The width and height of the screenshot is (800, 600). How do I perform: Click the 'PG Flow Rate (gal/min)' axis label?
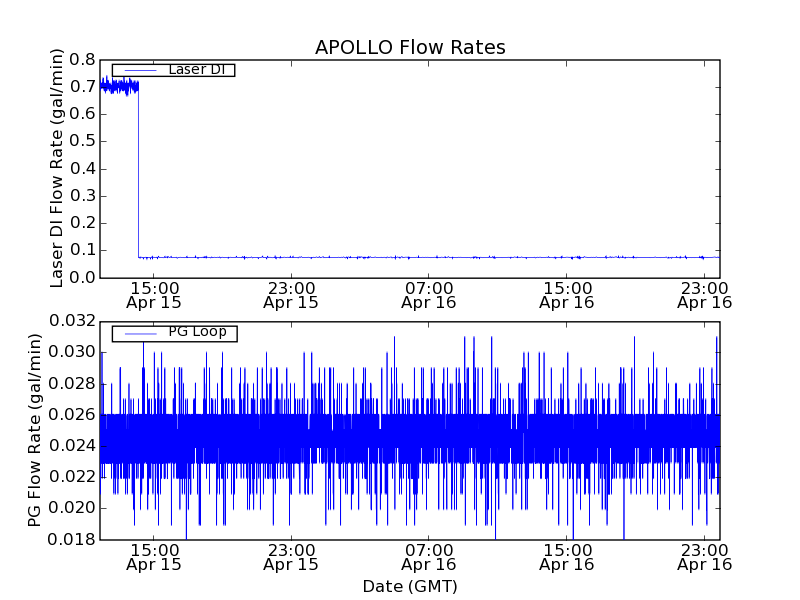pyautogui.click(x=35, y=430)
